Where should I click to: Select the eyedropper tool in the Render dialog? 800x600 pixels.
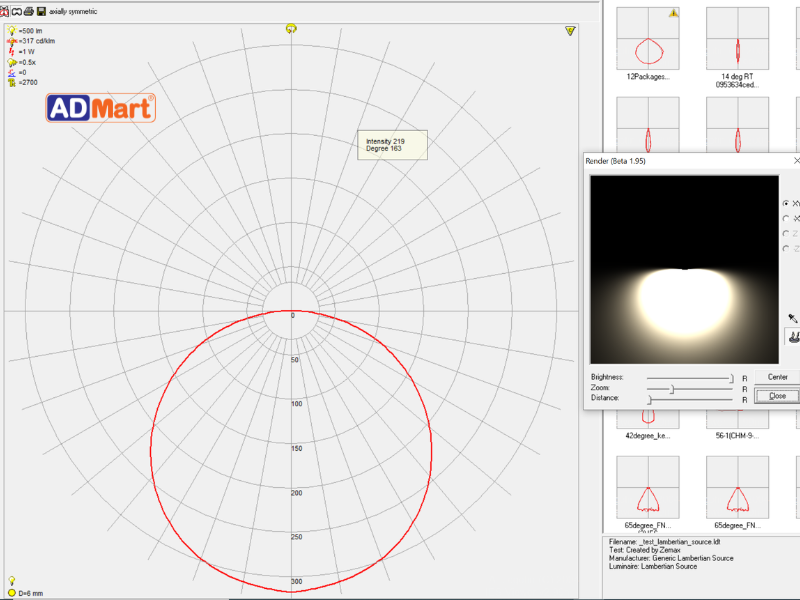tap(792, 318)
